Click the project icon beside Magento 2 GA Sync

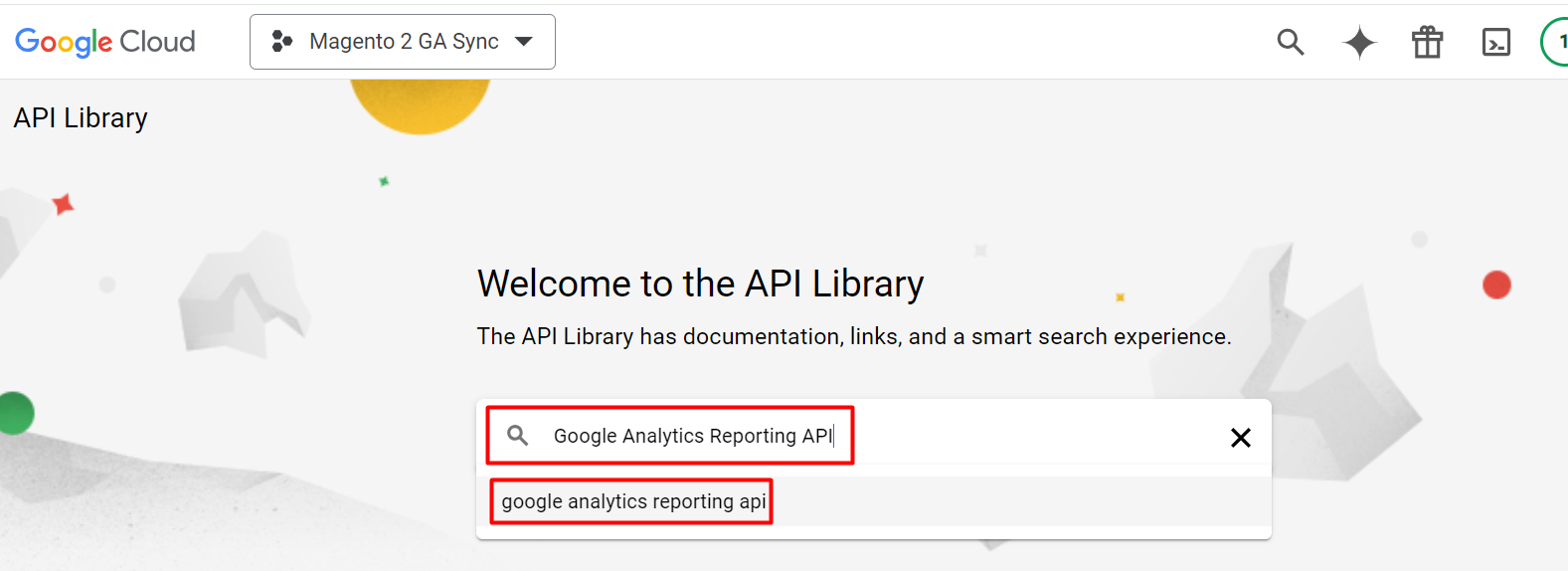click(282, 42)
